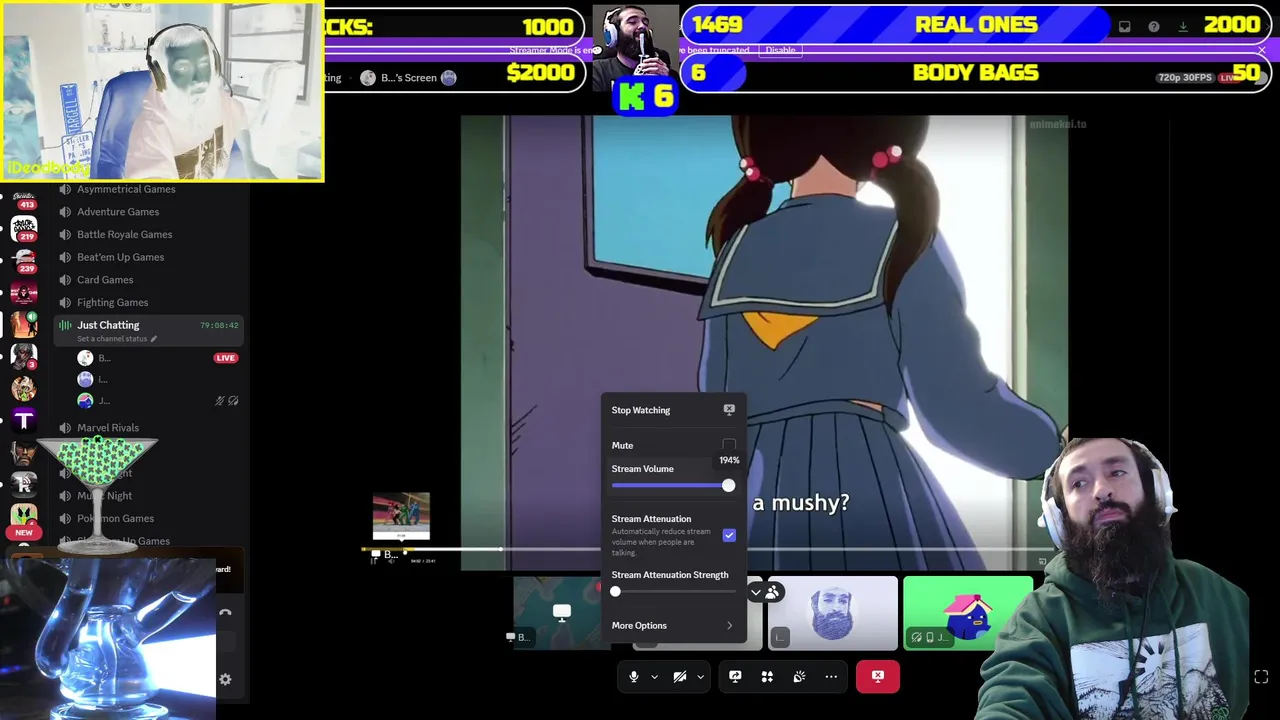Click small video preview thumbnail
Image resolution: width=1280 pixels, height=720 pixels.
pyautogui.click(x=401, y=516)
